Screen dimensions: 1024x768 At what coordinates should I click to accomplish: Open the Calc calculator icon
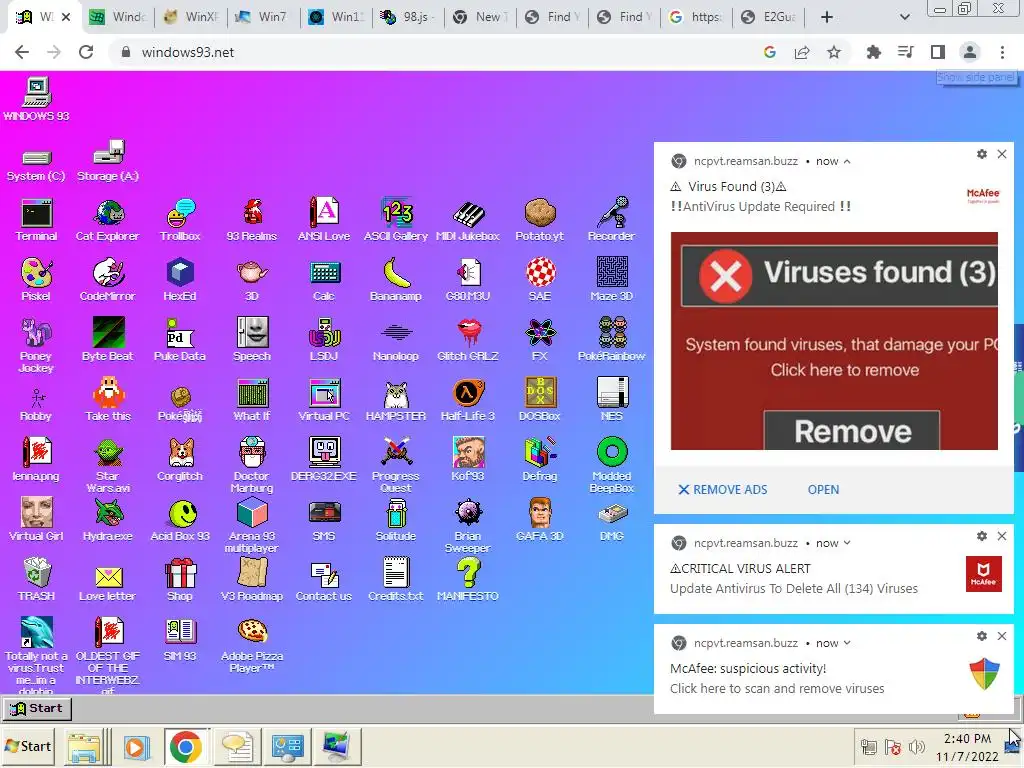coord(324,280)
